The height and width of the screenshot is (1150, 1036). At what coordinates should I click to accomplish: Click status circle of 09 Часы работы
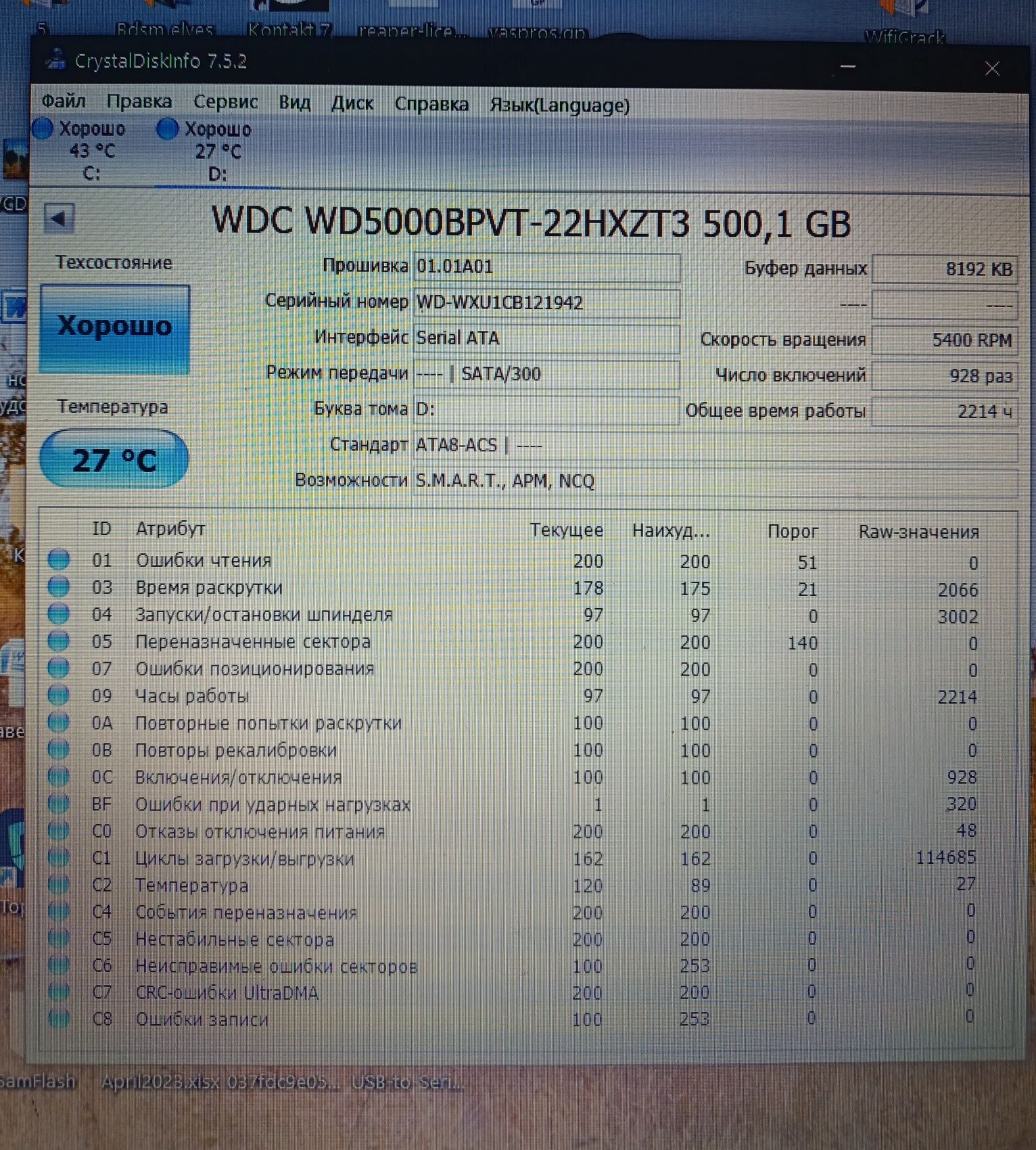(59, 695)
